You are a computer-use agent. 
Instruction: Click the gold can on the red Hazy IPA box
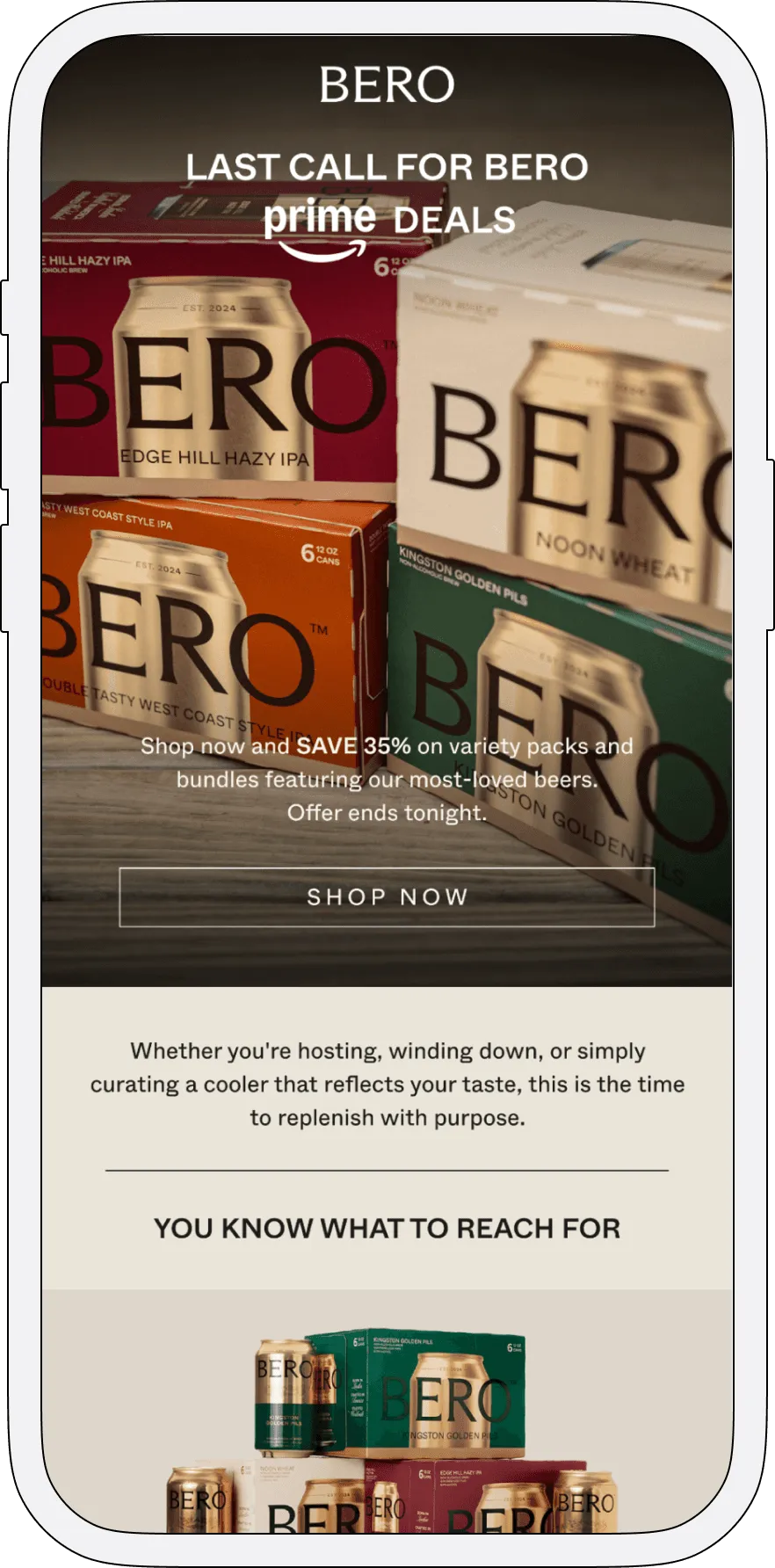coord(214,378)
